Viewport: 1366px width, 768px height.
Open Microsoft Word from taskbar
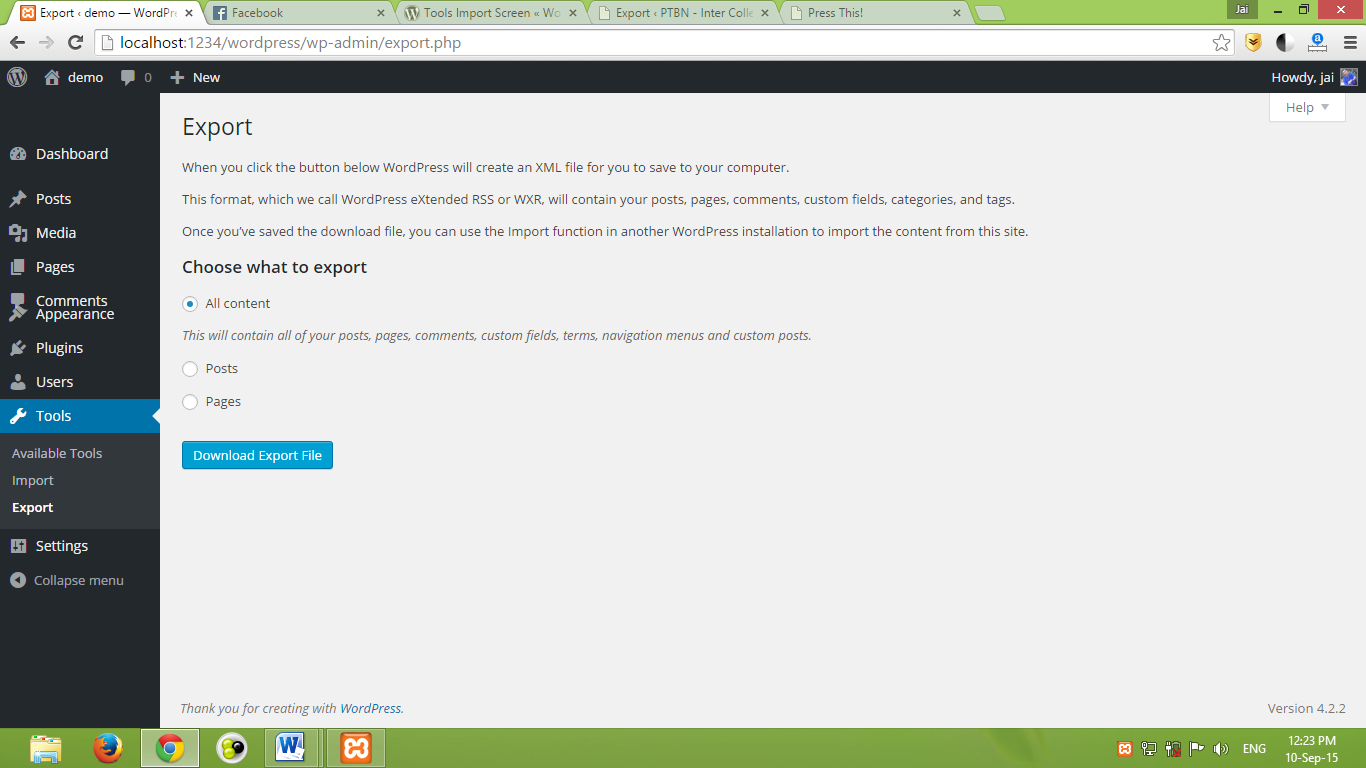[x=291, y=748]
